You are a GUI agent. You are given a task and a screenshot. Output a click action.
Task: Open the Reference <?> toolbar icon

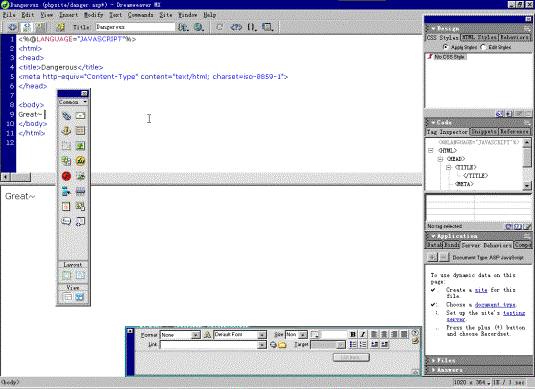(236, 27)
